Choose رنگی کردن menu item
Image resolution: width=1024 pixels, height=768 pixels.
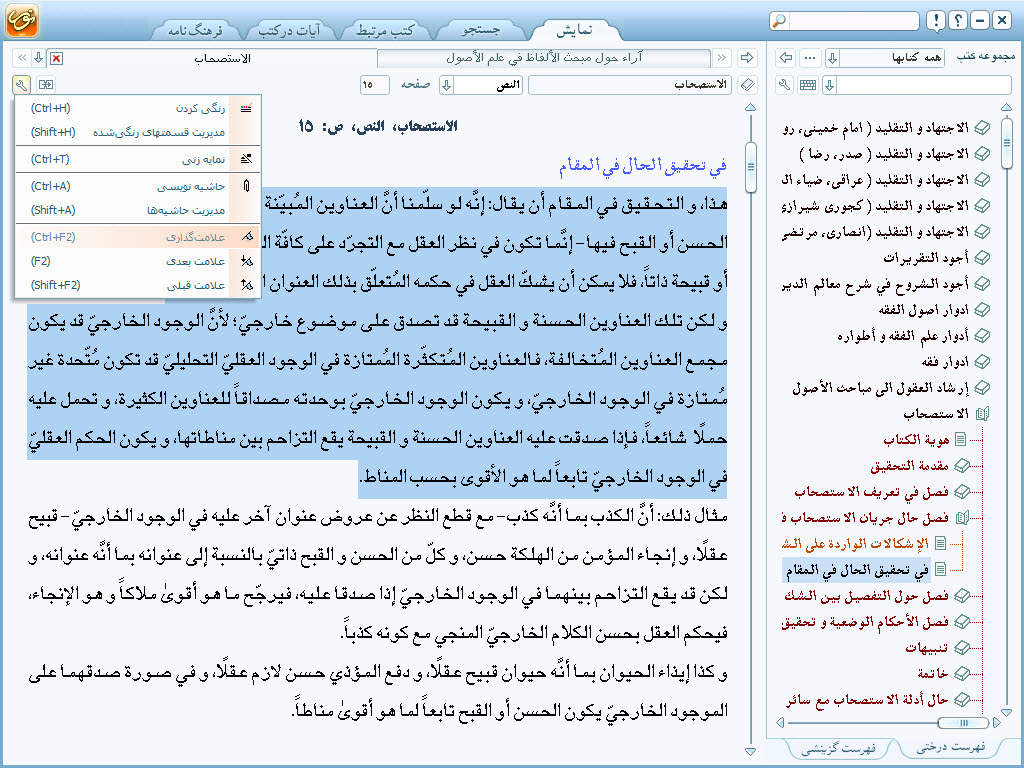pos(138,108)
